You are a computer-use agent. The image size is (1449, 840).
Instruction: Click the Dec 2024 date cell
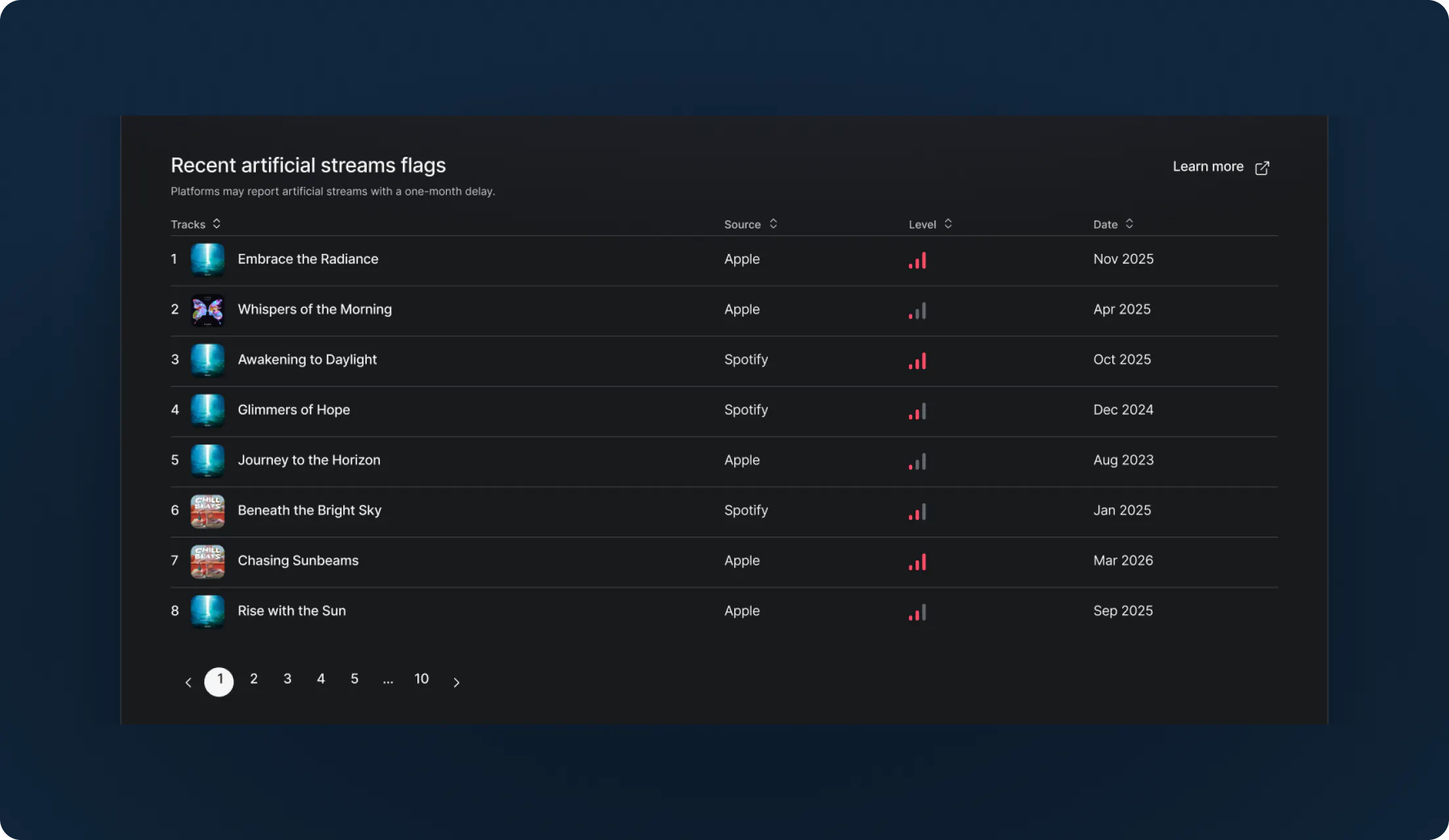tap(1123, 410)
